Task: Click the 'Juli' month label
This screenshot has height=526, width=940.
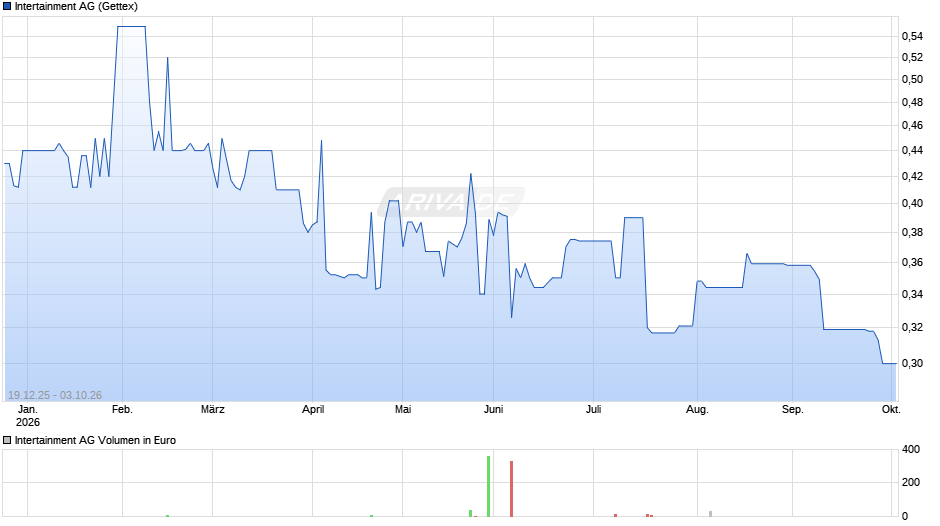Action: point(593,410)
